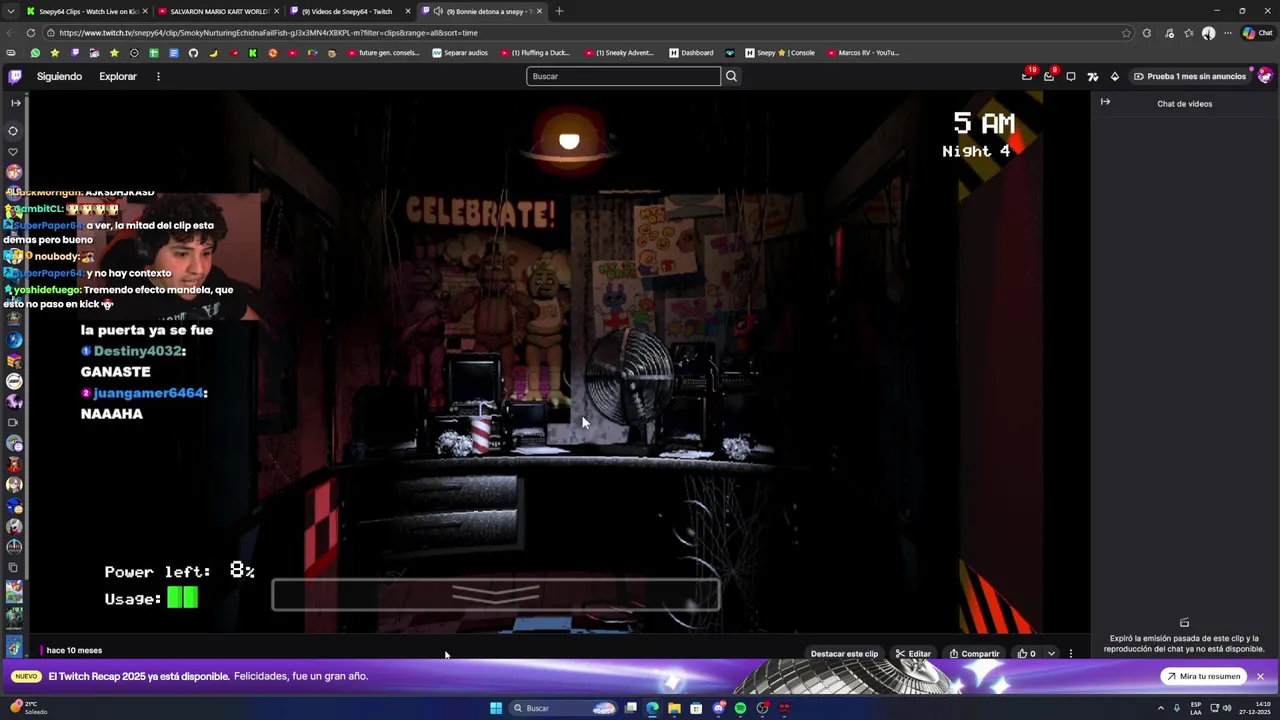Collapse the Chat de videos panel arrow
The width and height of the screenshot is (1280, 720).
(1105, 102)
